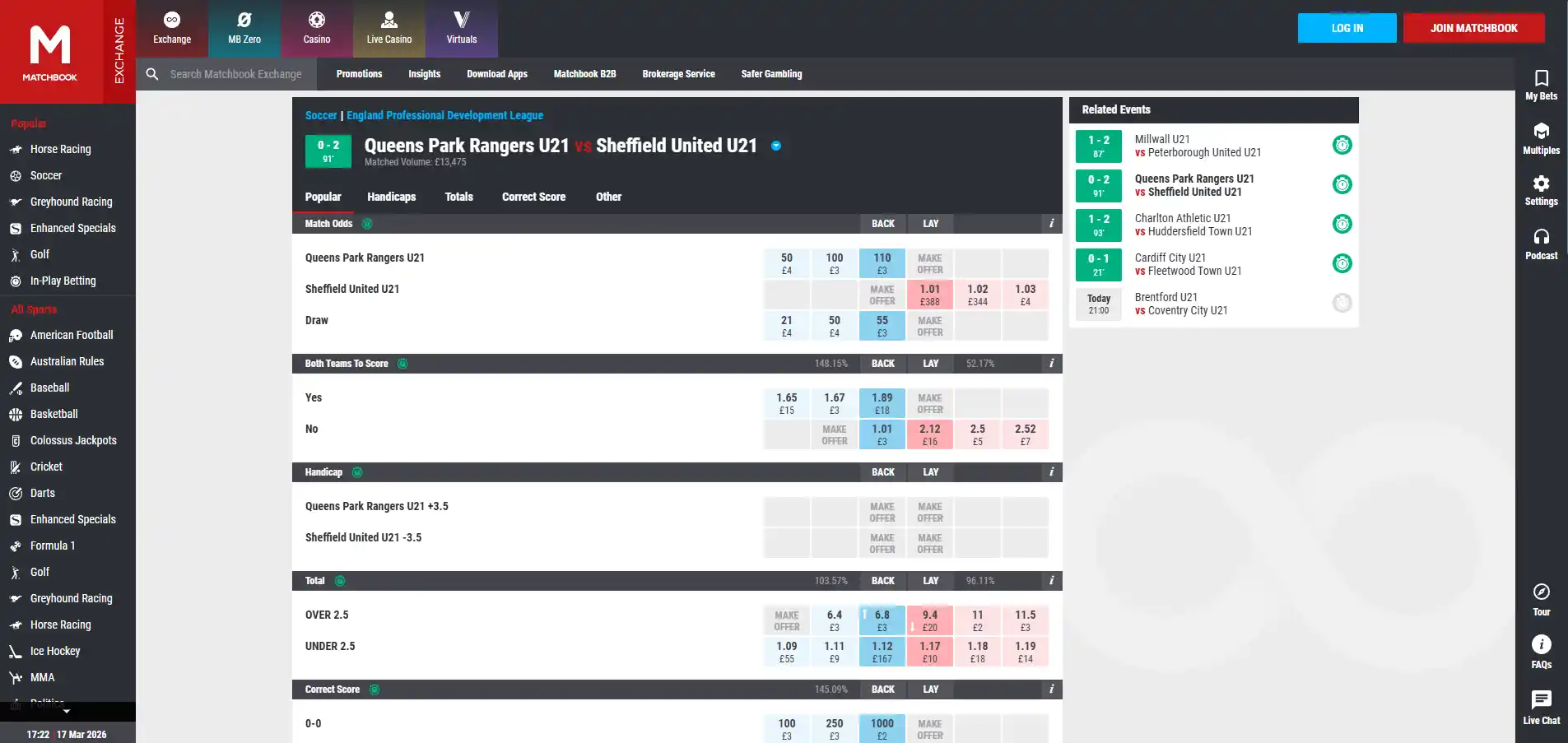Back 0-0 correct score at 1000
Viewport: 1568px width, 743px height.
(882, 729)
